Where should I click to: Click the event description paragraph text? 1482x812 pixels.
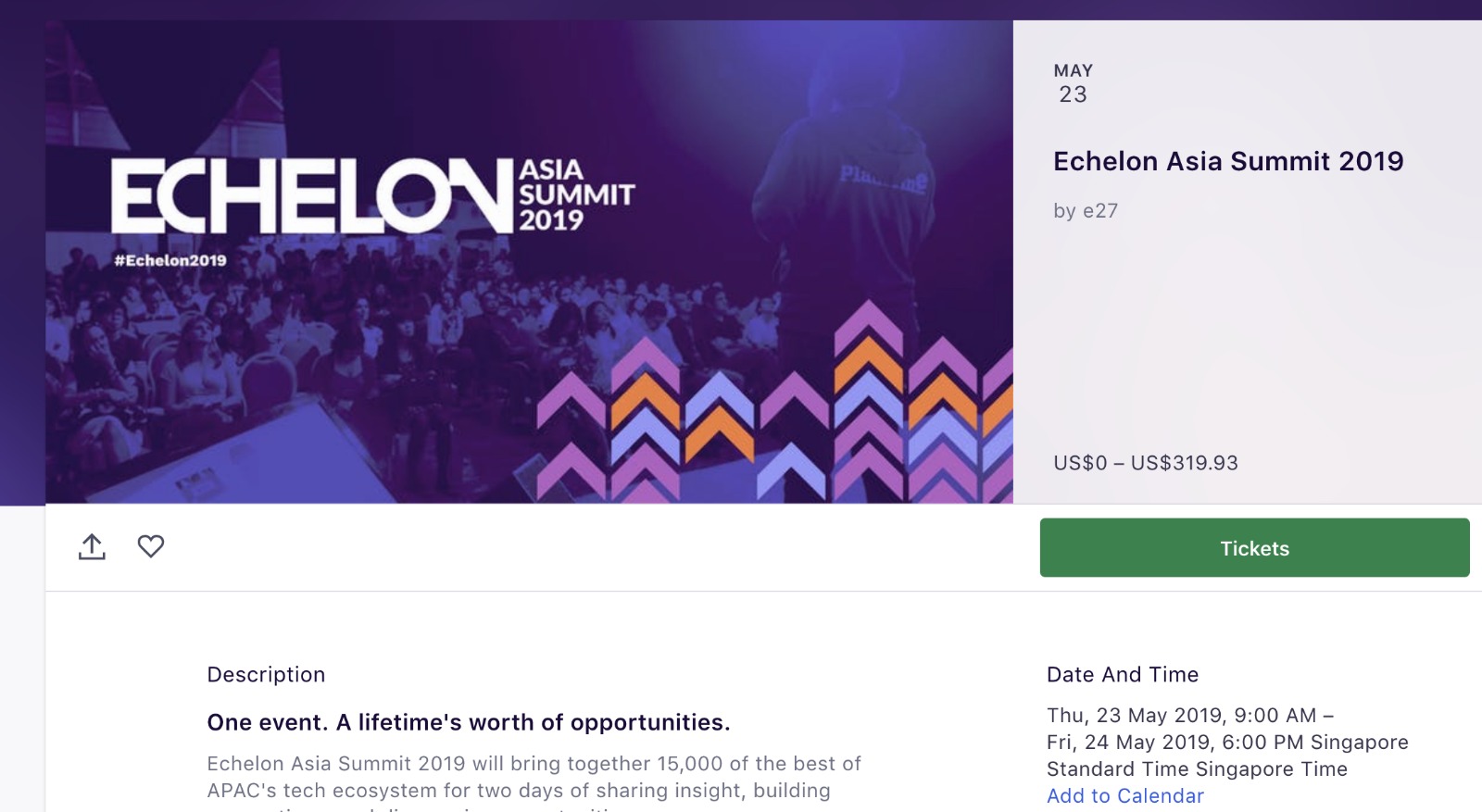[x=533, y=777]
